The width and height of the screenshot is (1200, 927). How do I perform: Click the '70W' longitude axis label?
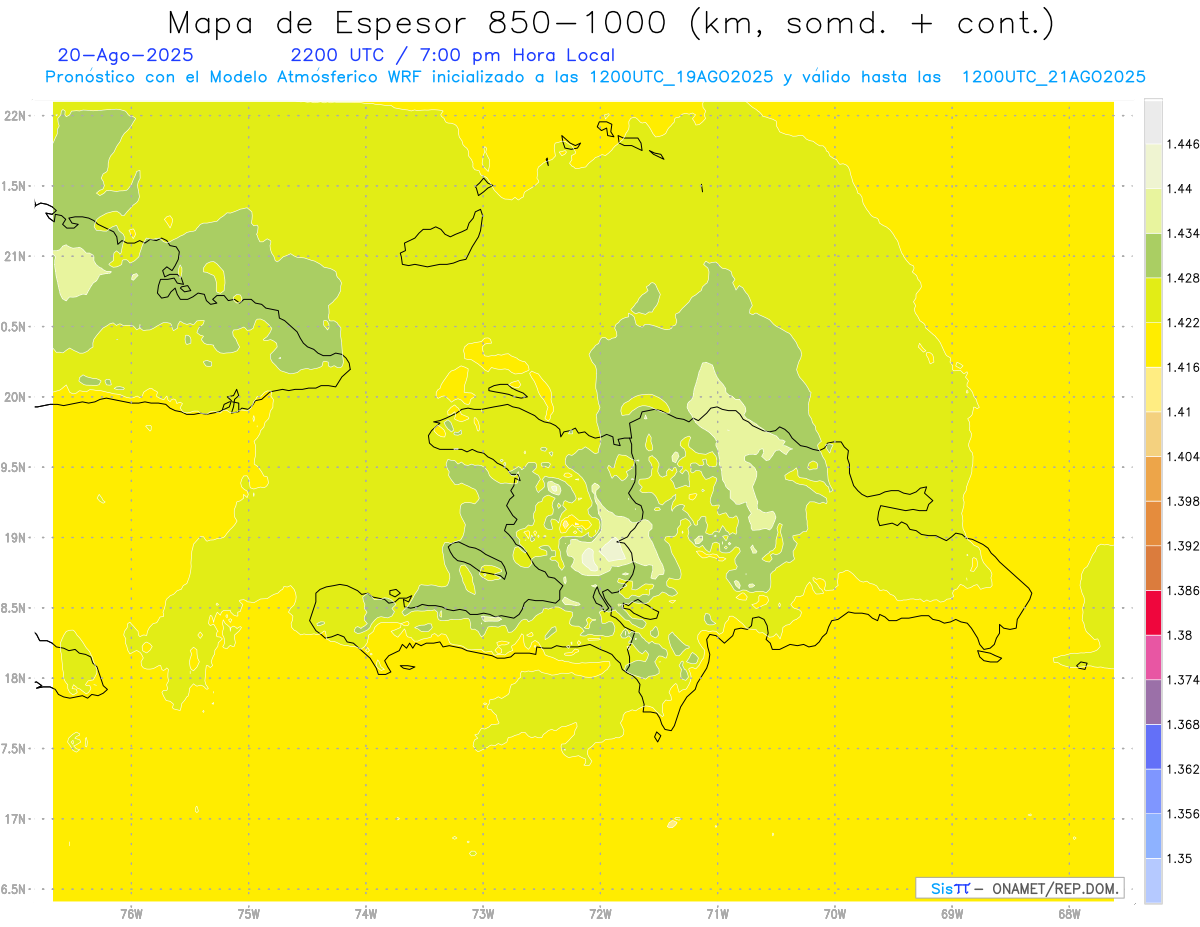pyautogui.click(x=835, y=913)
